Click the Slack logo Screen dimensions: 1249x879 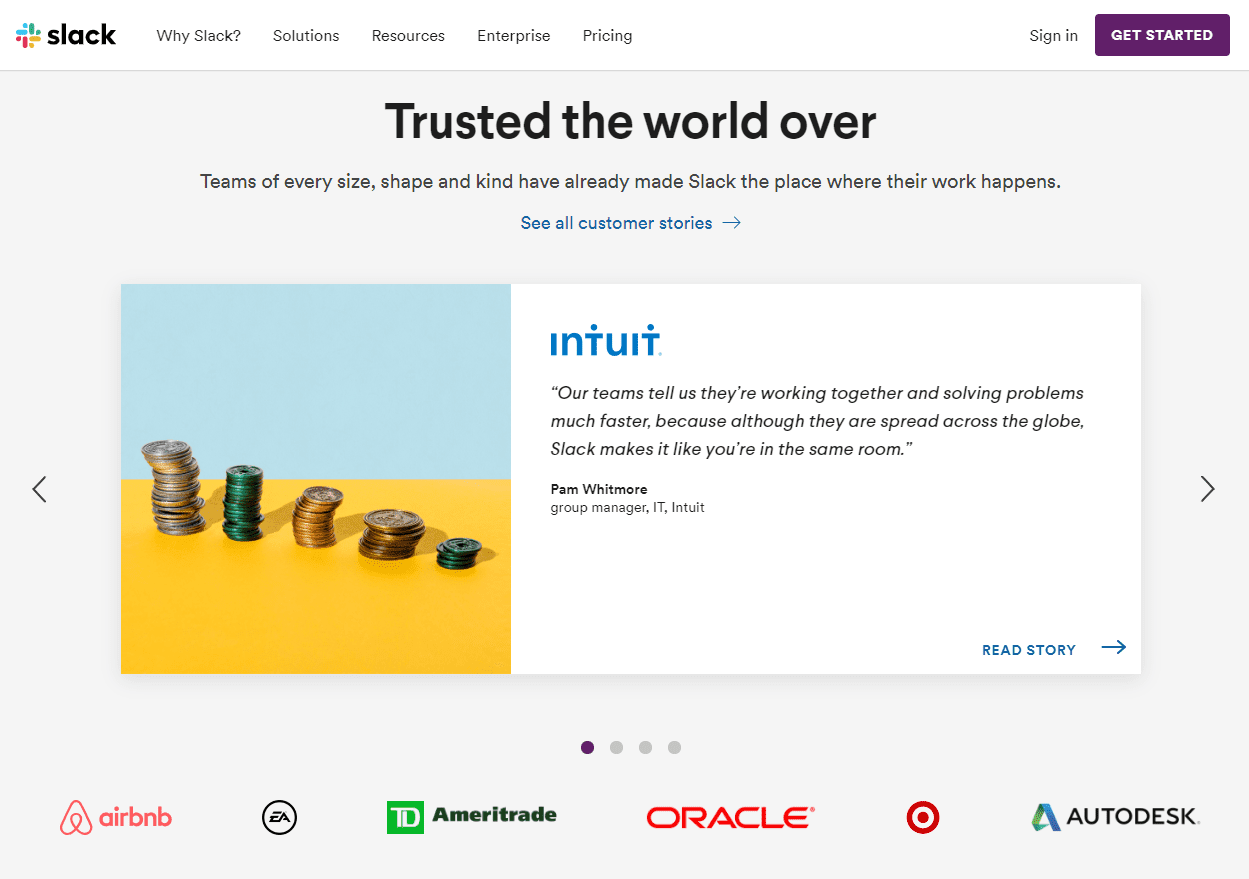64,34
